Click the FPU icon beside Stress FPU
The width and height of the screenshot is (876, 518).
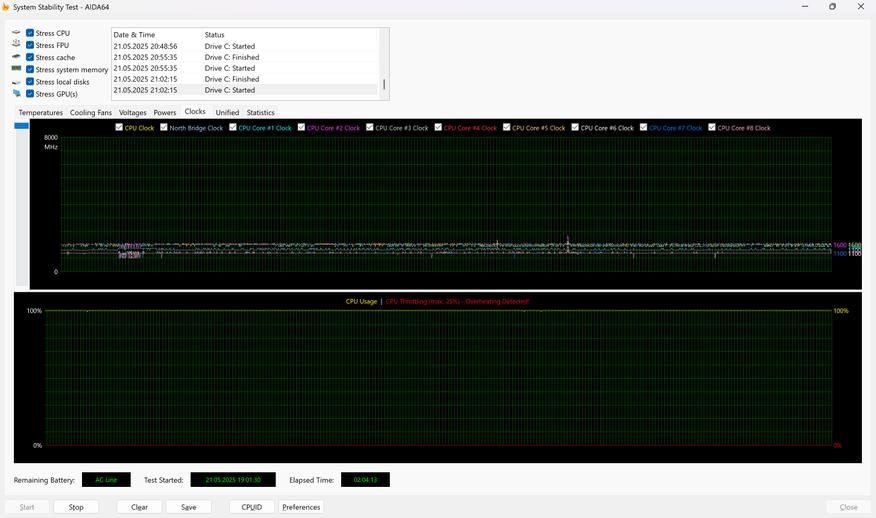[16, 44]
